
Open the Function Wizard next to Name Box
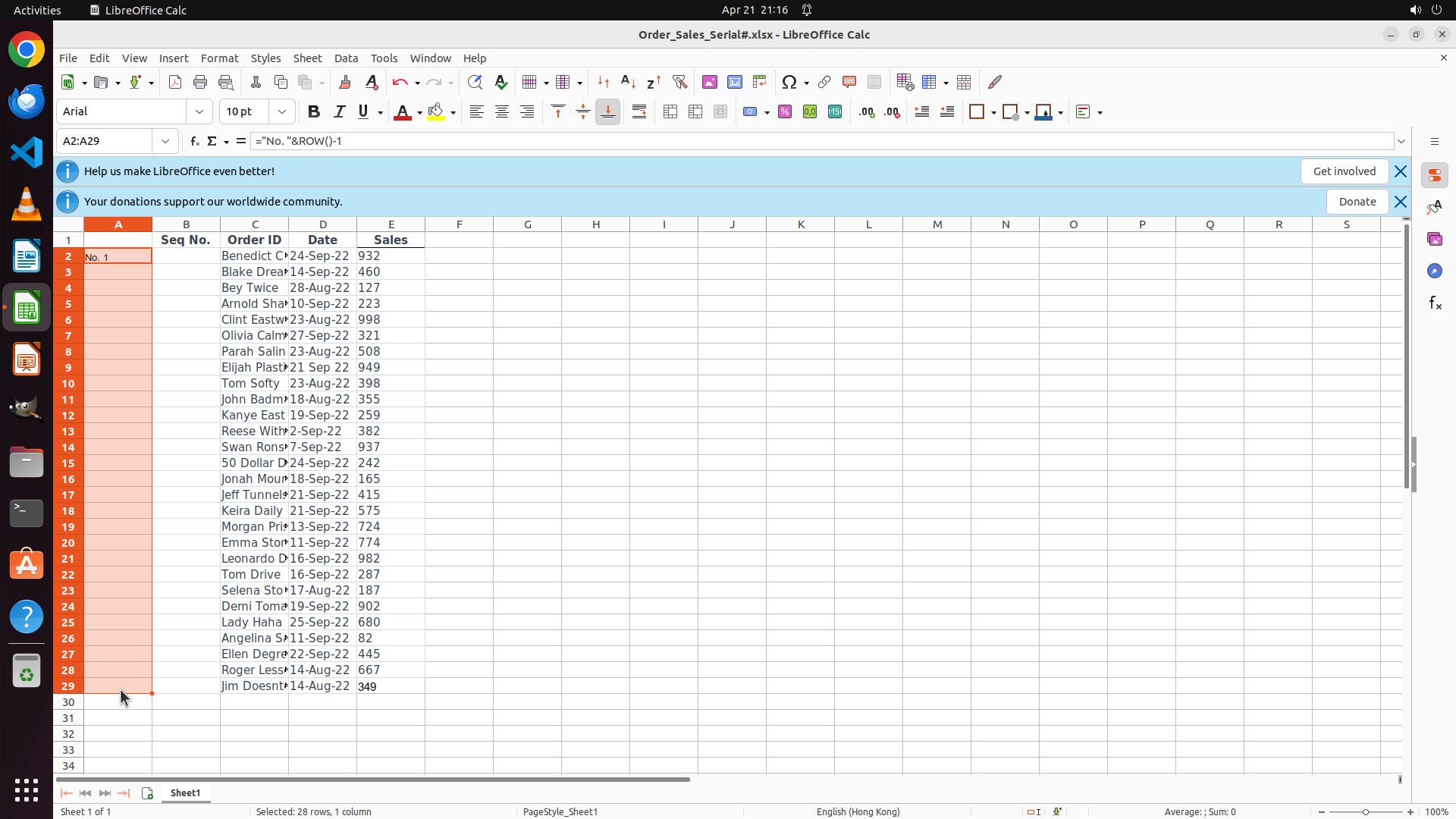pyautogui.click(x=195, y=141)
